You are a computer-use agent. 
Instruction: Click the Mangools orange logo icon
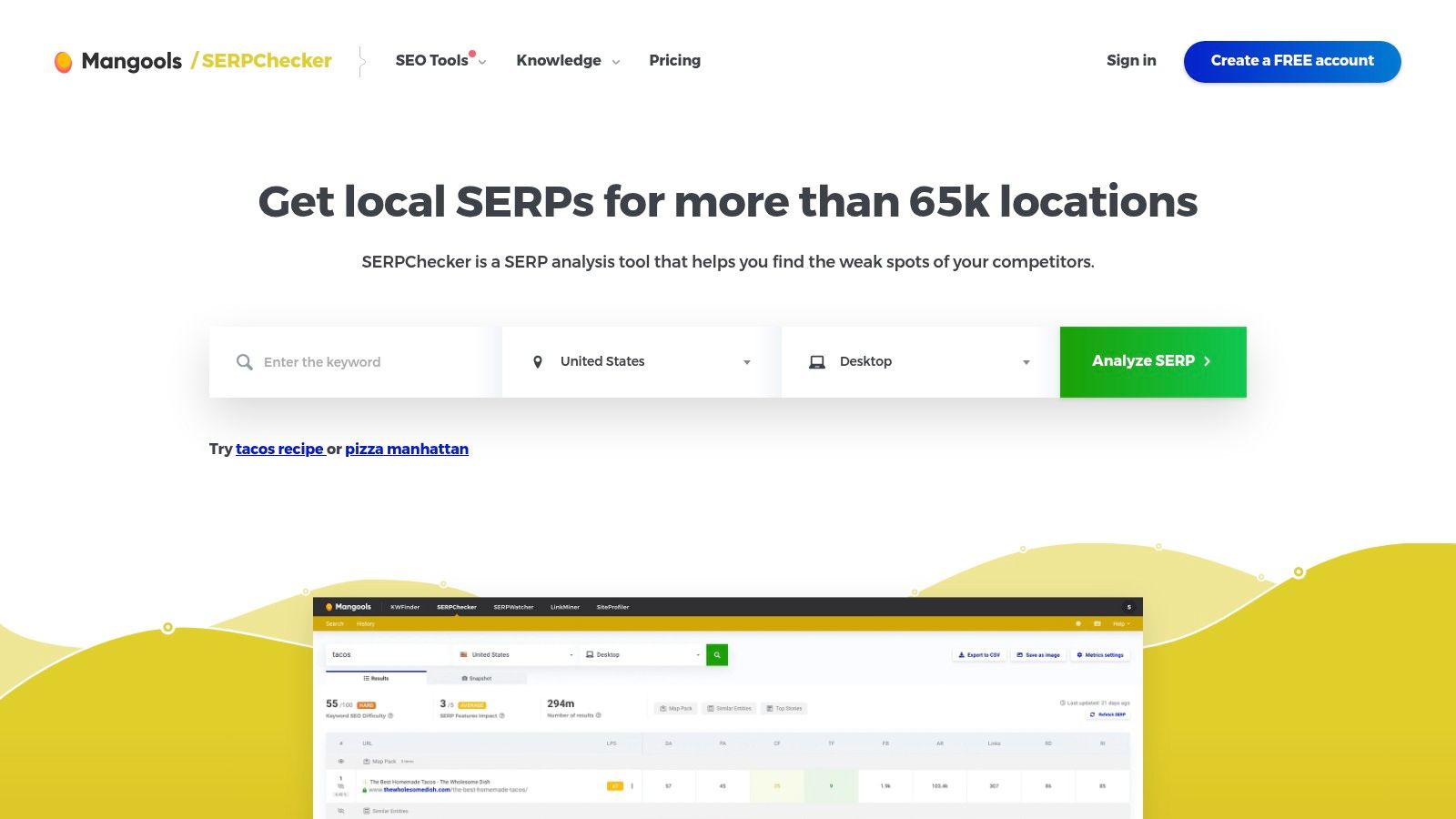pyautogui.click(x=63, y=62)
